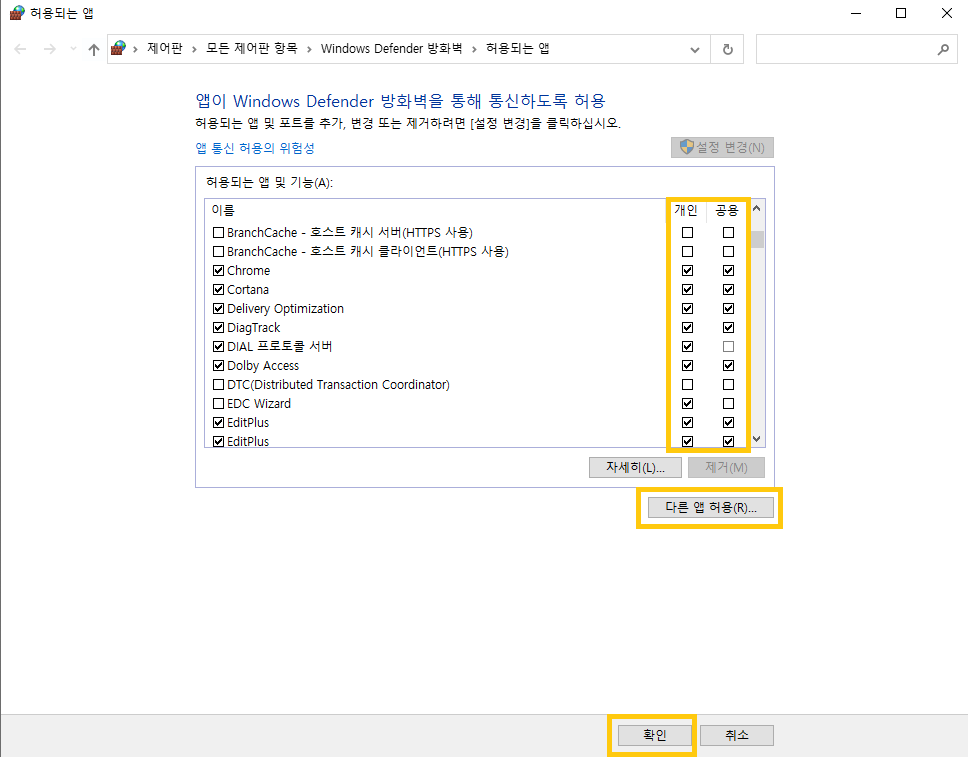Uncheck DiagTrack name checkbox
The image size is (968, 757).
coord(218,328)
